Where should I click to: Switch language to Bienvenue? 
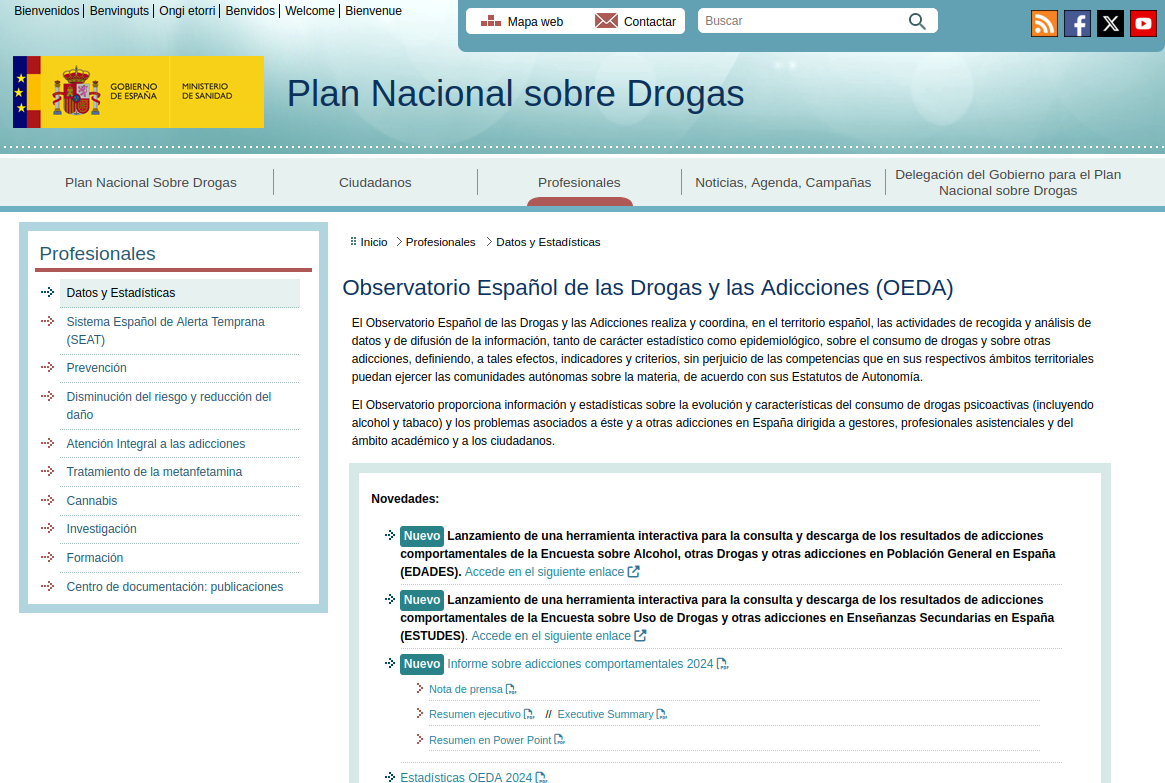(374, 11)
